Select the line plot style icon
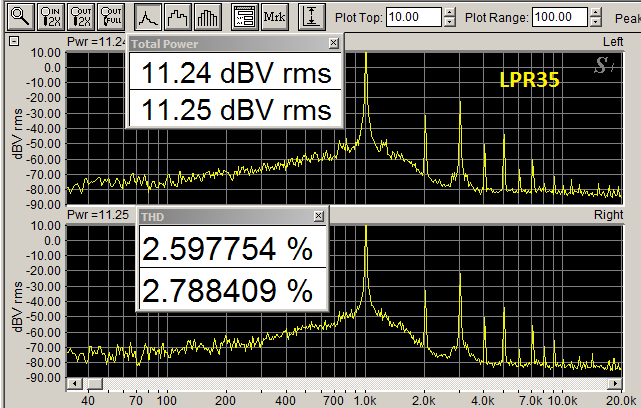 click(148, 17)
